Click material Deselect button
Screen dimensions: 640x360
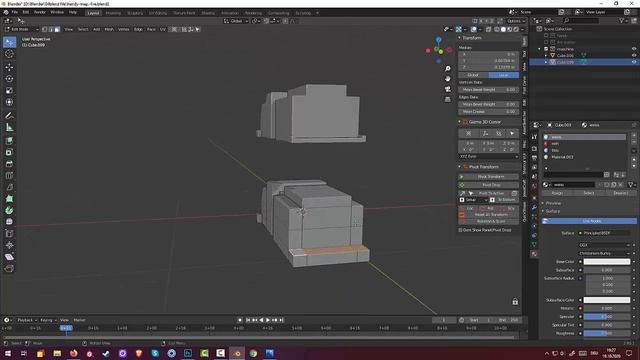(x=621, y=193)
